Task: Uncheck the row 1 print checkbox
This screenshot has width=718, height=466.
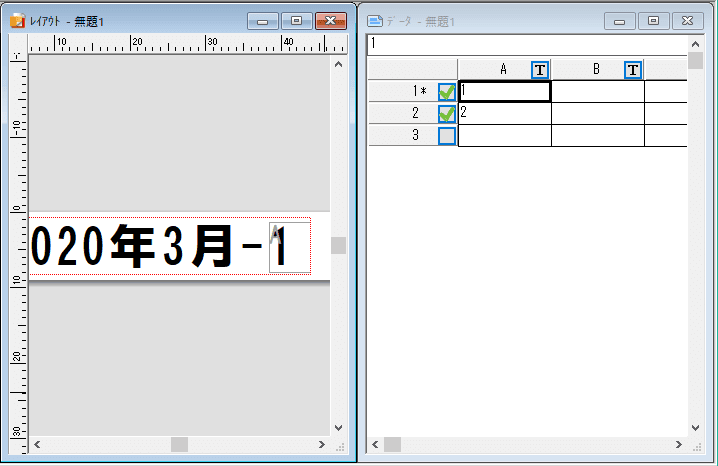Action: (x=447, y=91)
